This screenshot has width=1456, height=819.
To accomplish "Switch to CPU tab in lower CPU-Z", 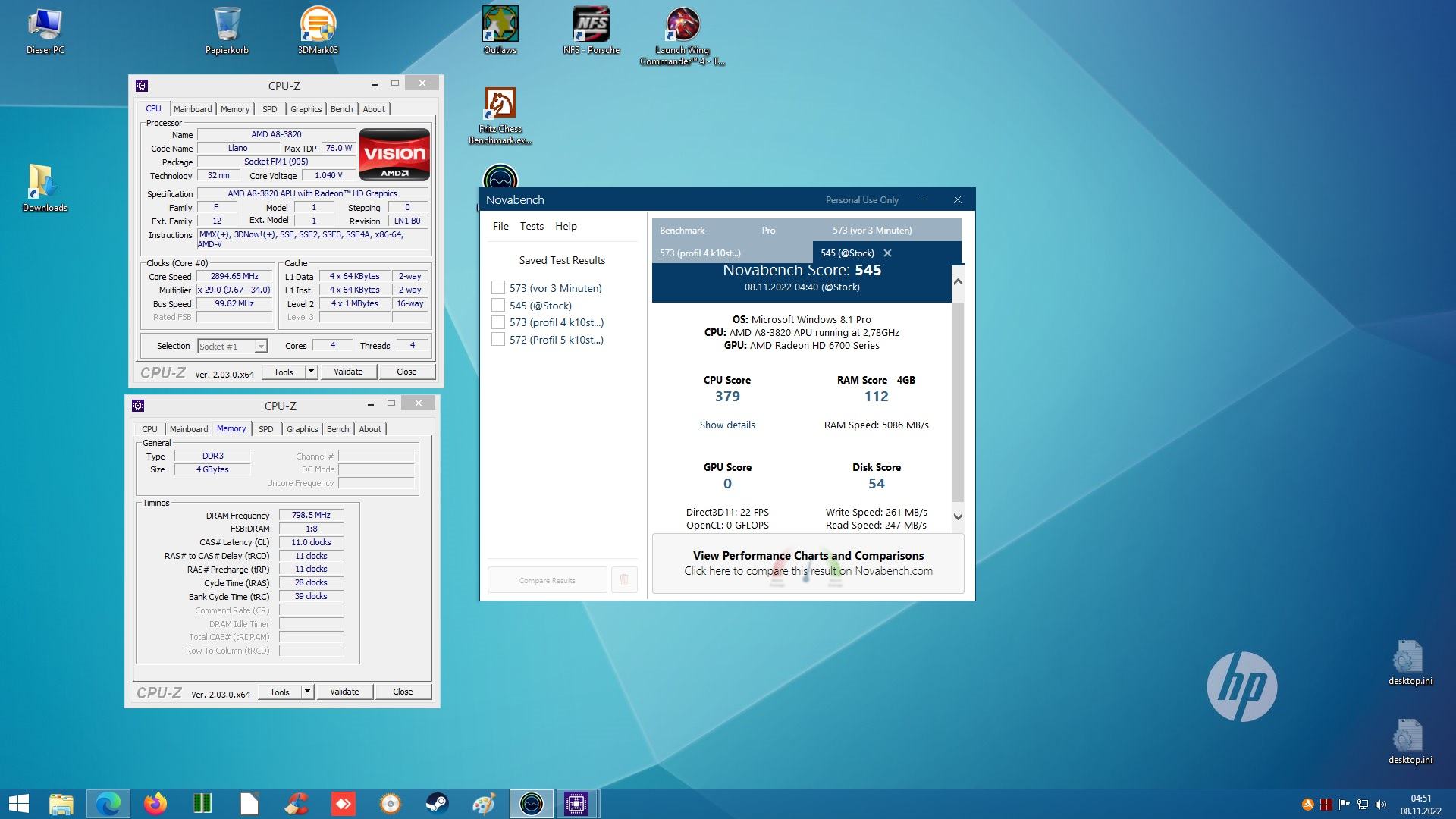I will click(150, 429).
